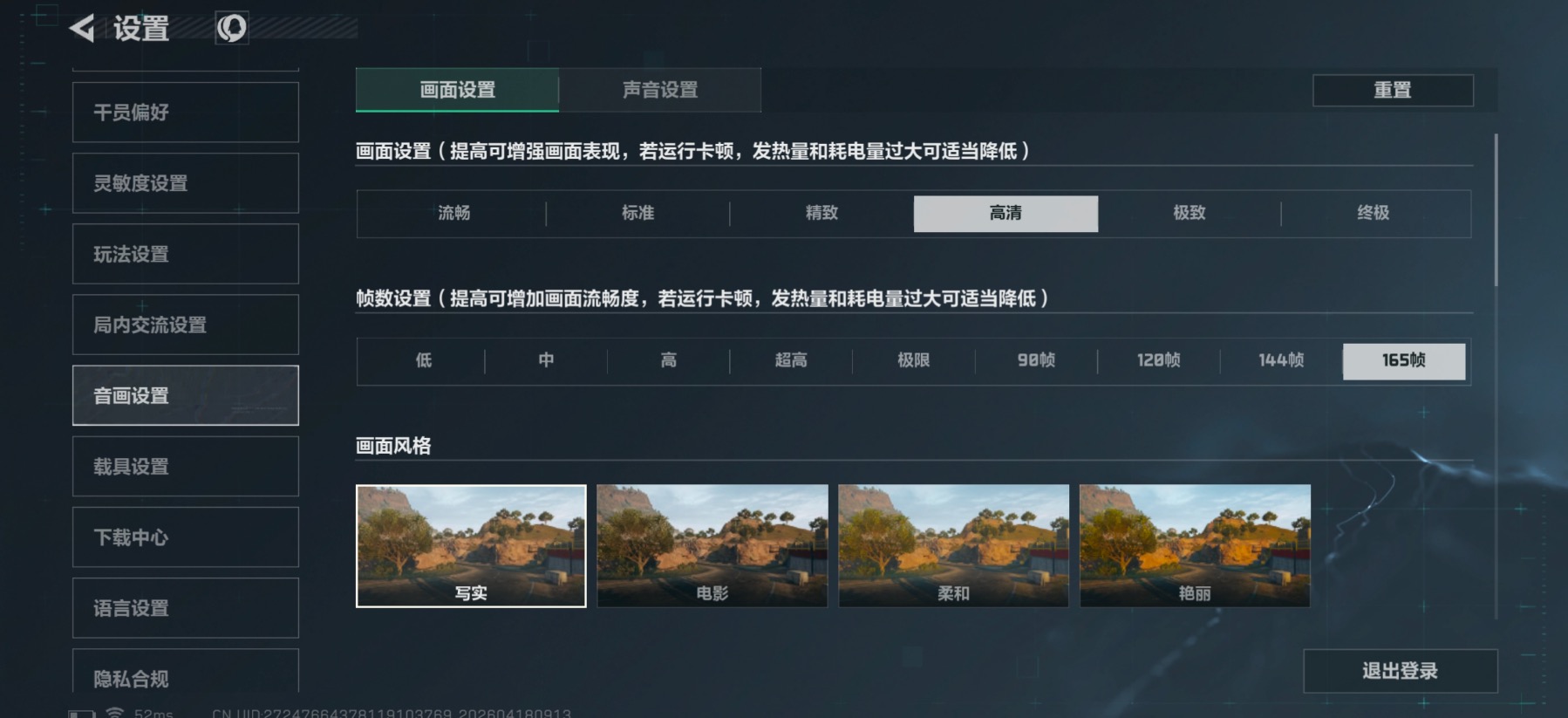Choose the 电影 picture style thumbnail
Screen dimensions: 1568x718
tap(712, 546)
